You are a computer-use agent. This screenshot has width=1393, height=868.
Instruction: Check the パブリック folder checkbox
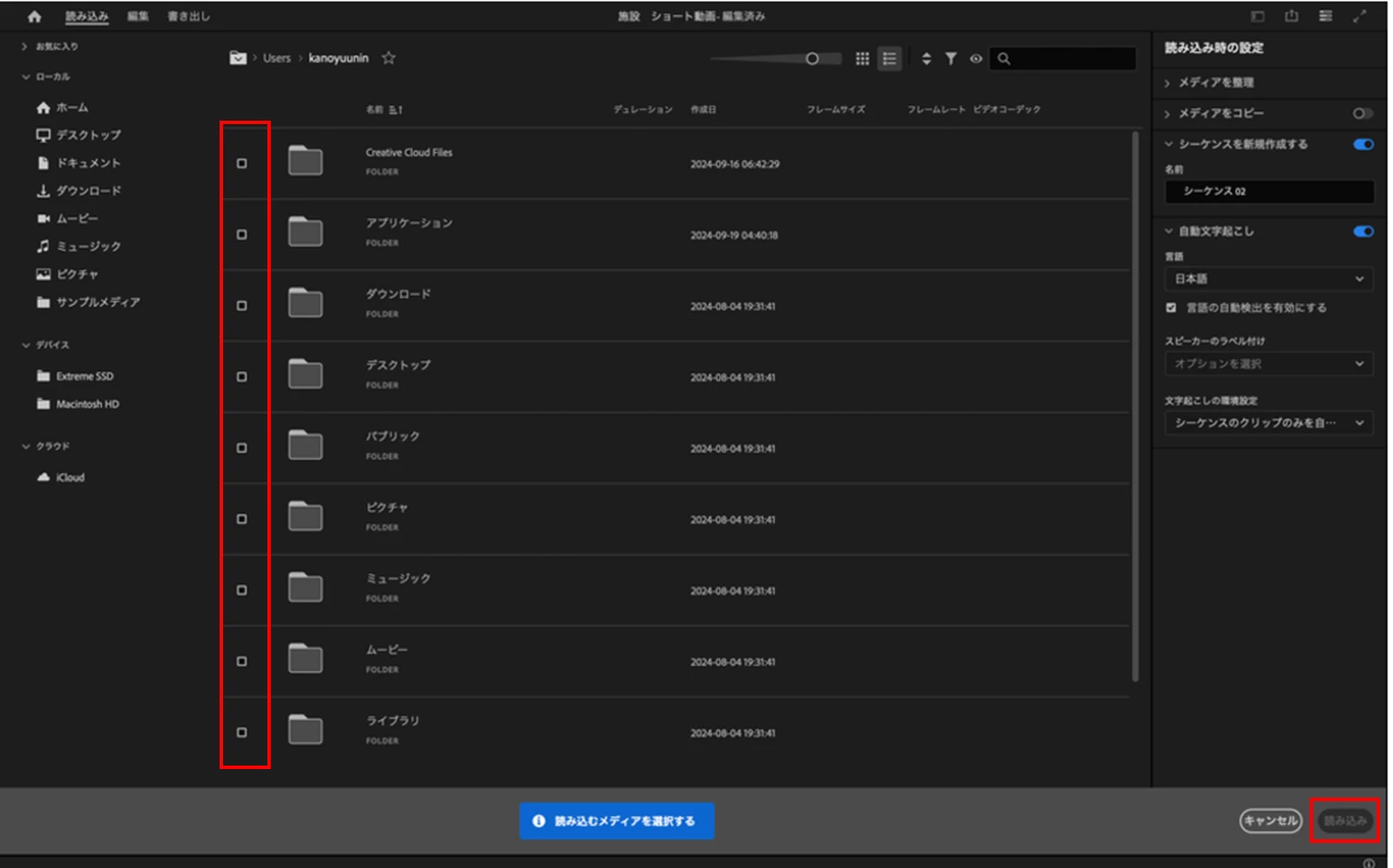pos(242,449)
